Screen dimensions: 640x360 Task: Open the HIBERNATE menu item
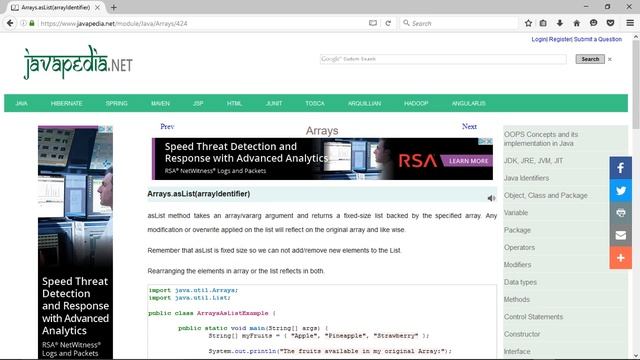[x=67, y=103]
